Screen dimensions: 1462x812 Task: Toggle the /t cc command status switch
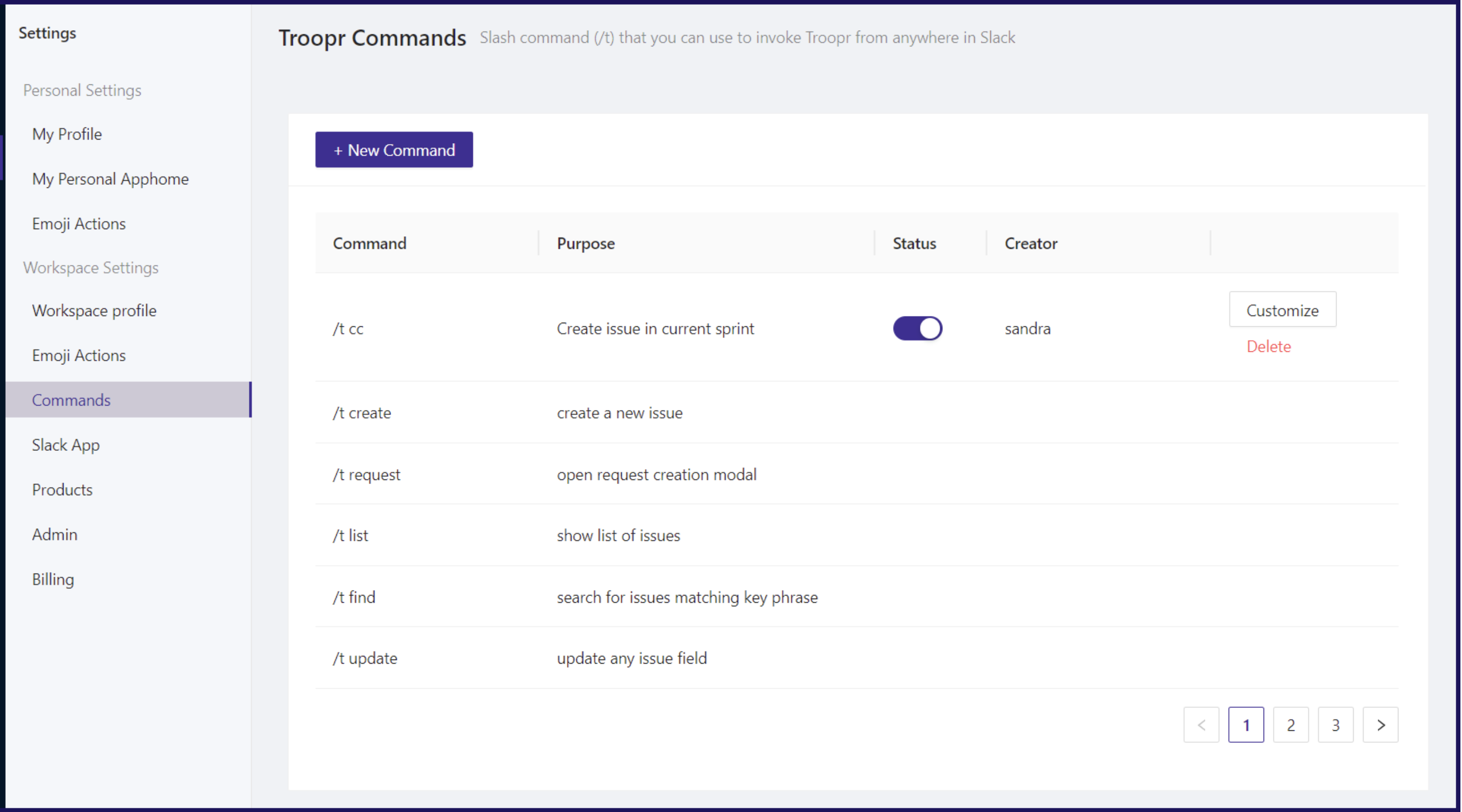coord(917,328)
